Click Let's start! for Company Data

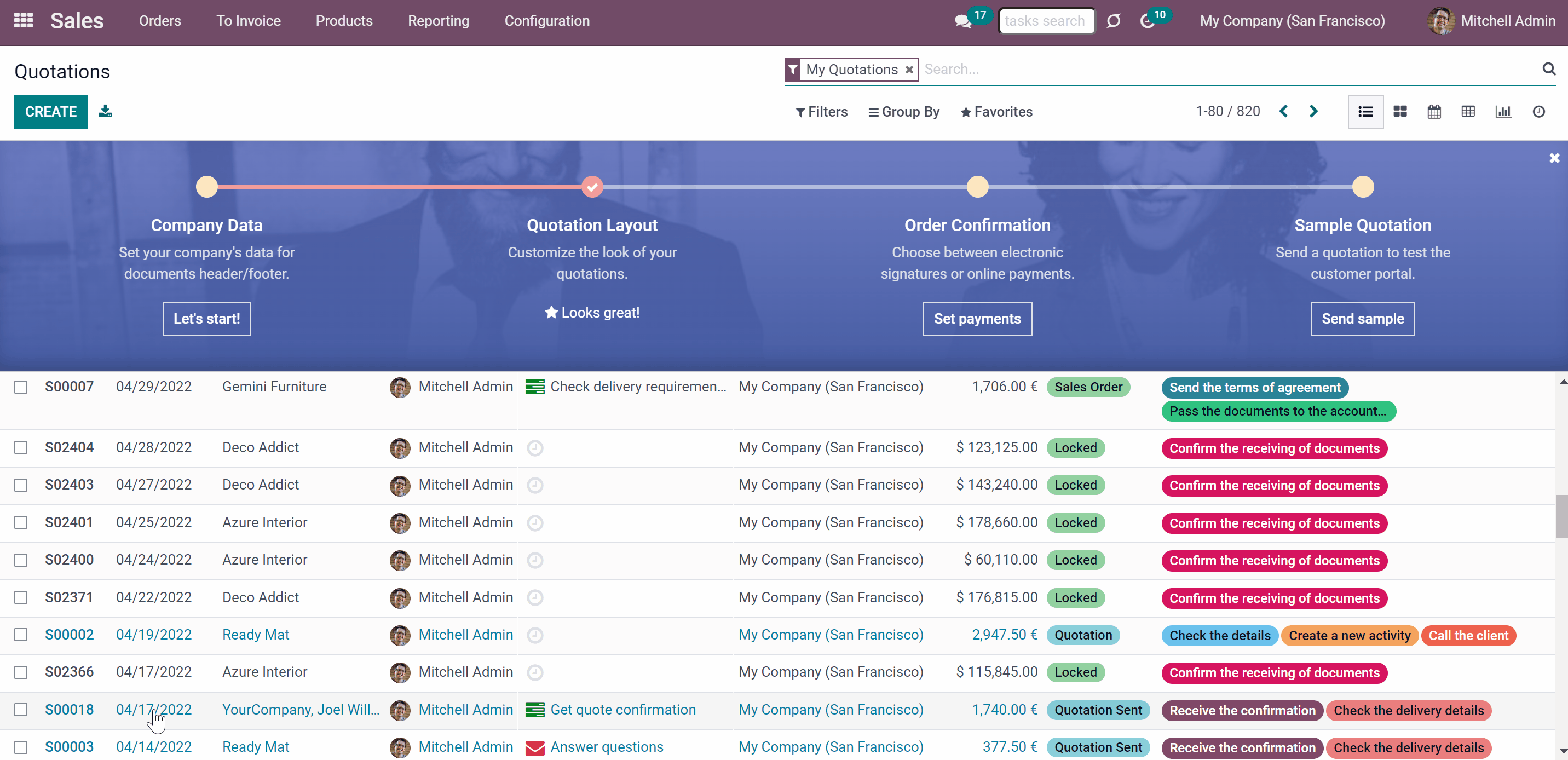(207, 319)
